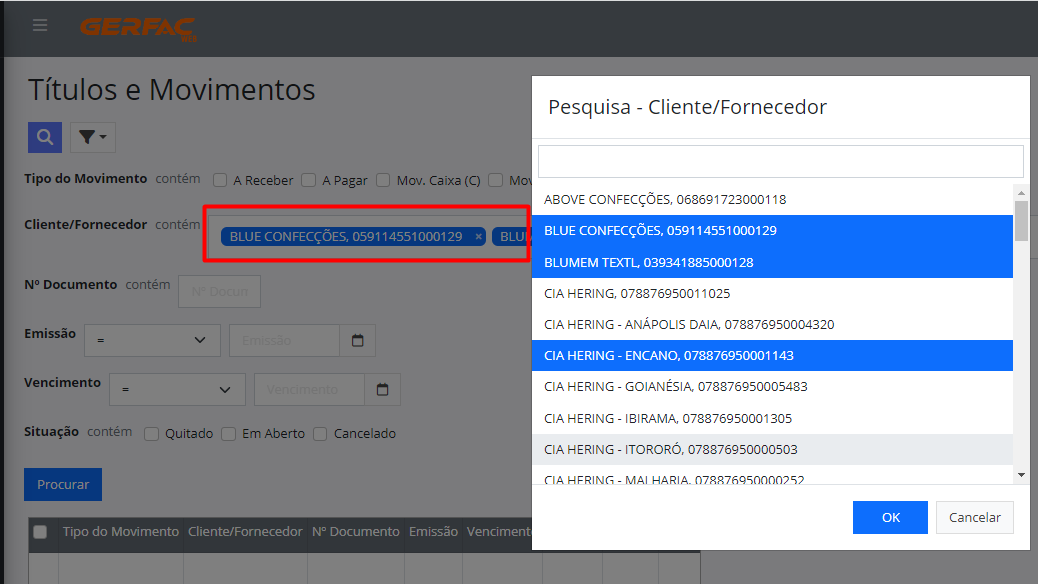Open the Emissão calendar picker
The height and width of the screenshot is (584, 1038).
(x=357, y=340)
